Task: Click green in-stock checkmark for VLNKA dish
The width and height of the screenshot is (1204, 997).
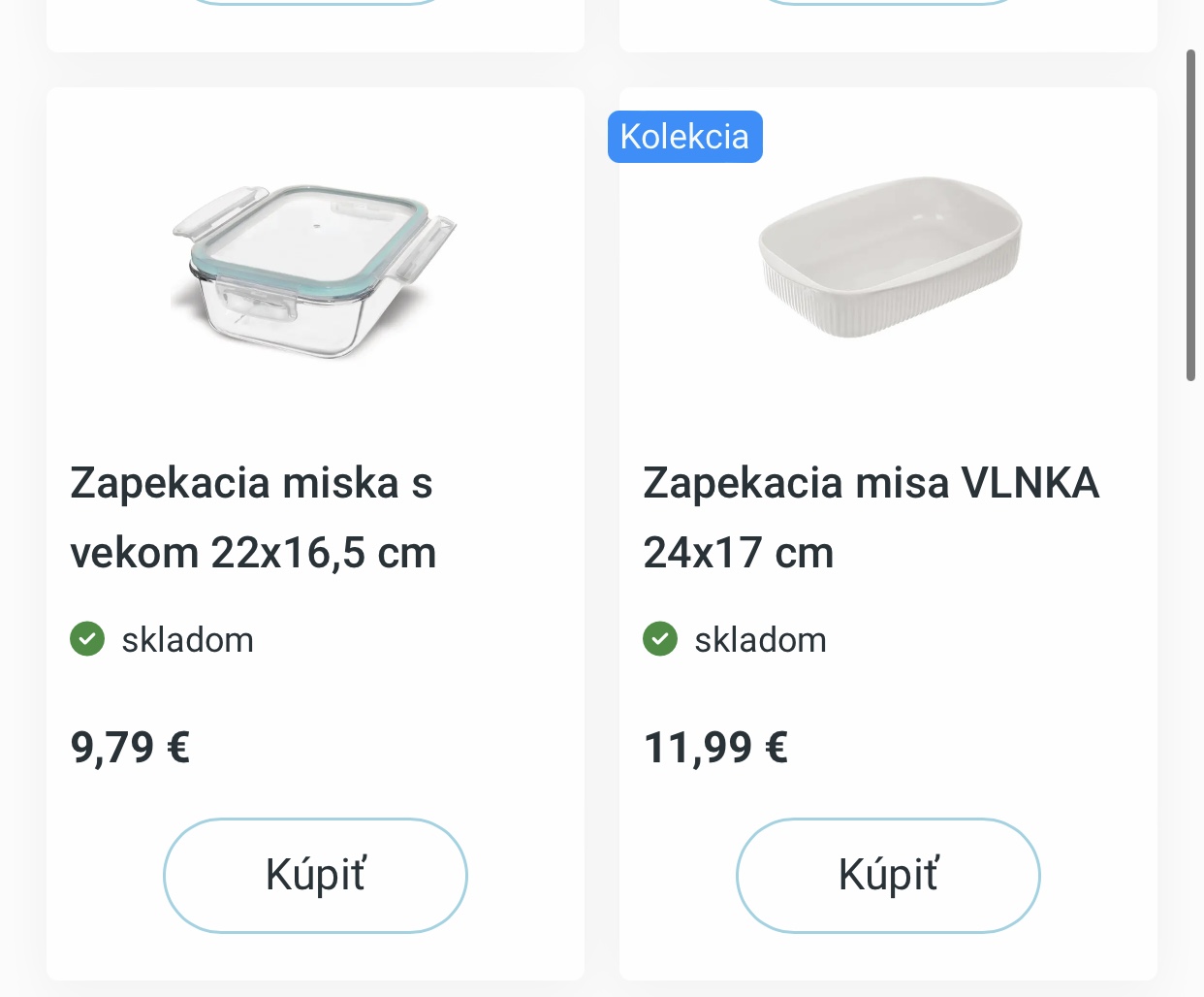Action: 660,639
